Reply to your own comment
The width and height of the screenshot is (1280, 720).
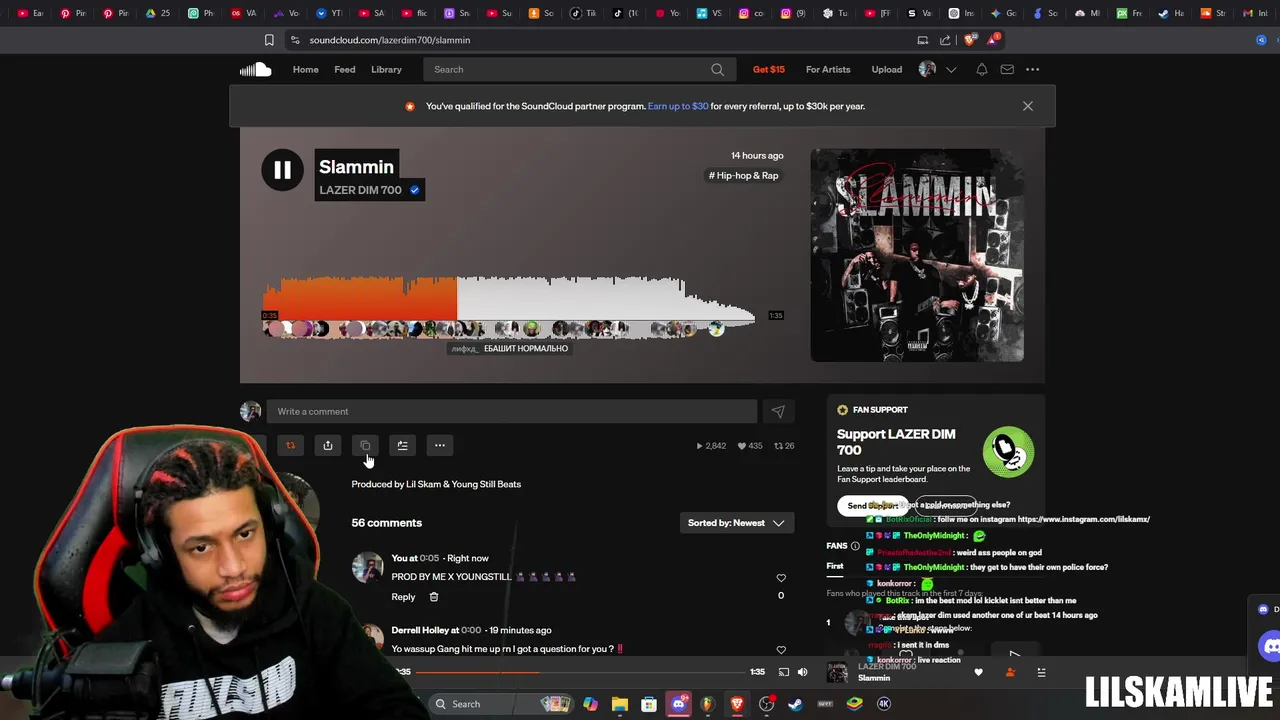(403, 597)
